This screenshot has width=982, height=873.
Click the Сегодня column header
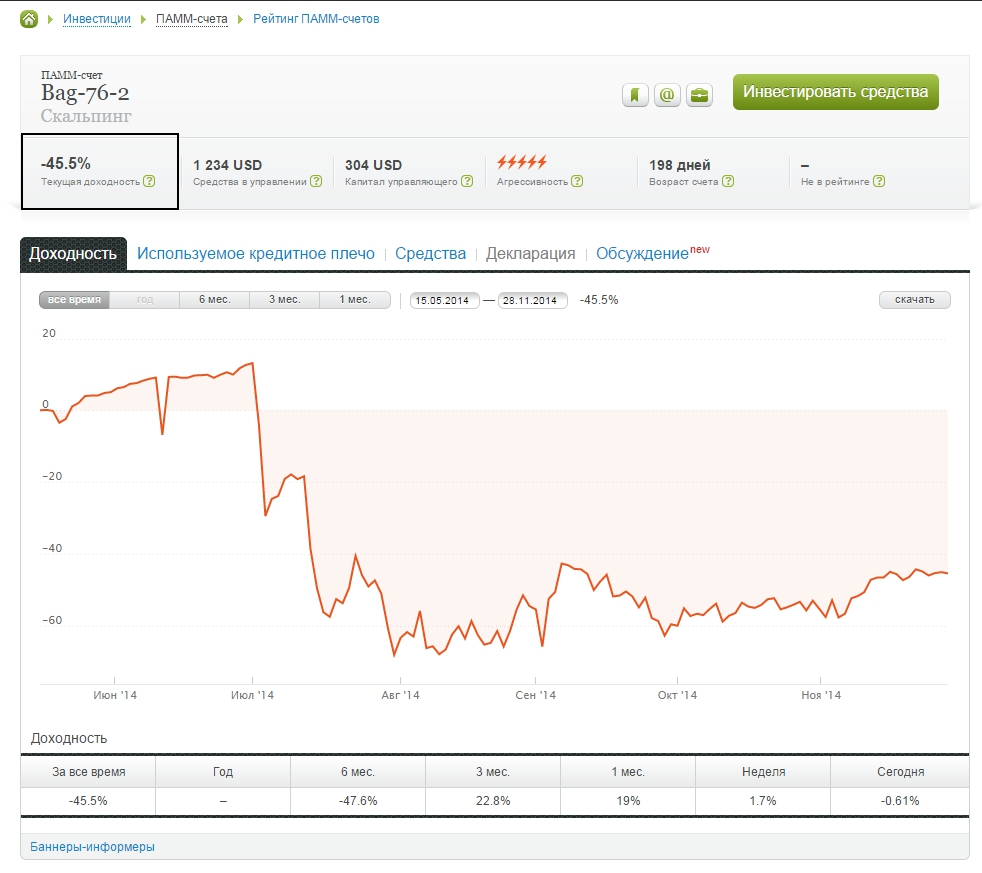[x=901, y=772]
